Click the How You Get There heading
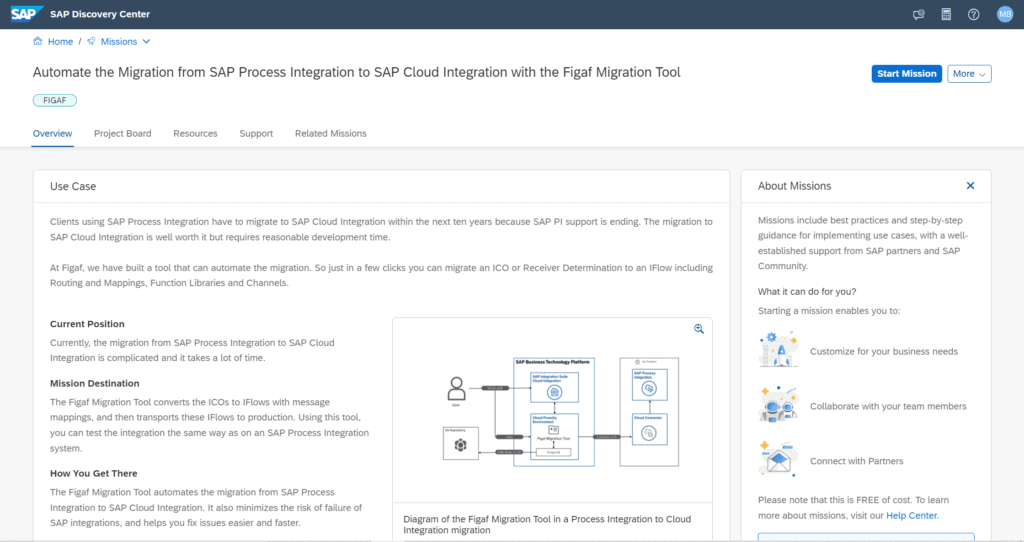1024x542 pixels. [93, 473]
